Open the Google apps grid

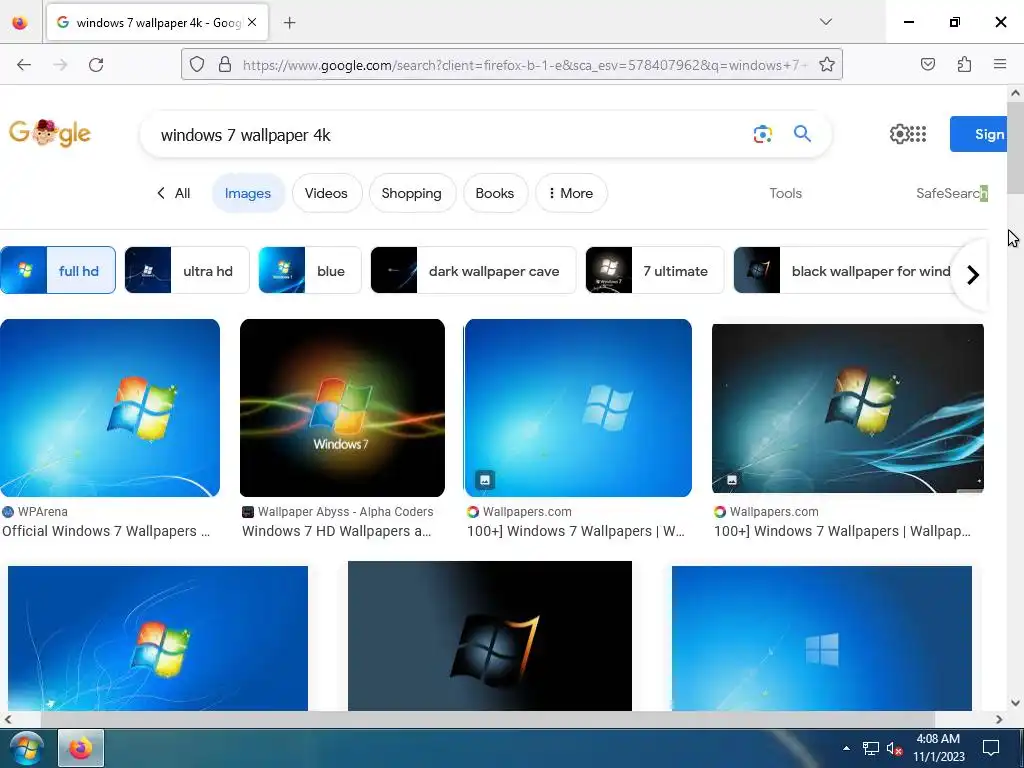pos(918,134)
